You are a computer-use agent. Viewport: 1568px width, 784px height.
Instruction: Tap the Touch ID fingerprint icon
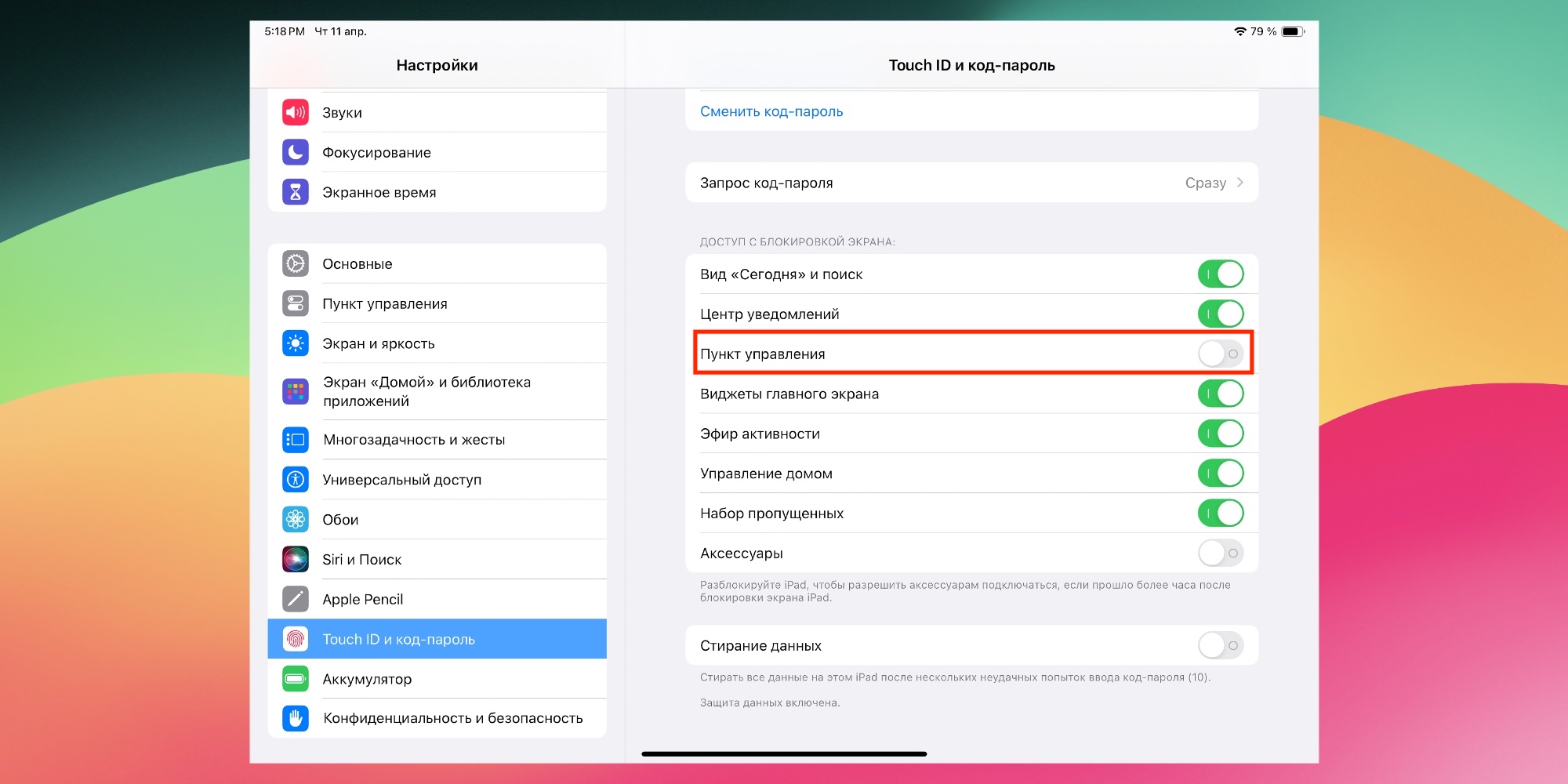pyautogui.click(x=296, y=639)
